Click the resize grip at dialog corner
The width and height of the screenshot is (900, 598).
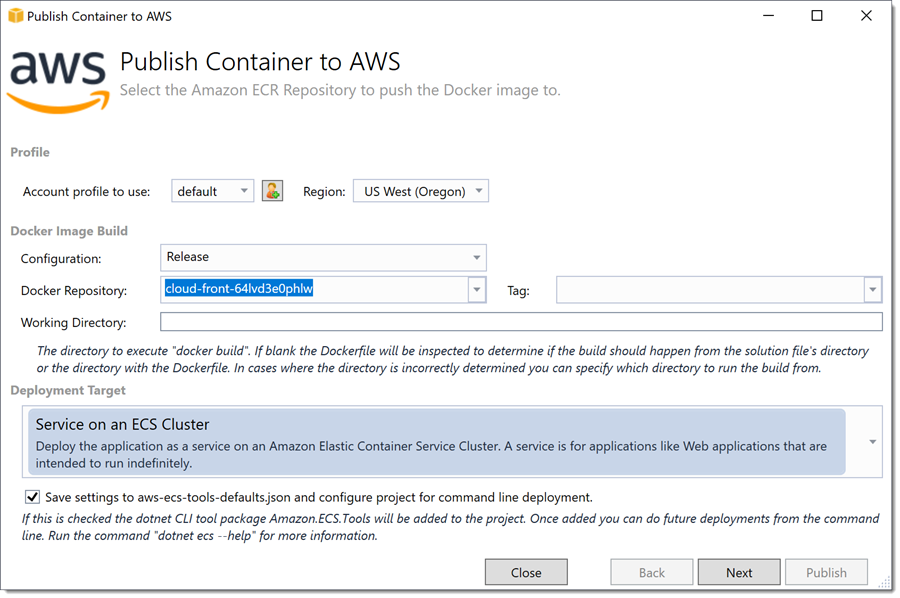pos(884,583)
